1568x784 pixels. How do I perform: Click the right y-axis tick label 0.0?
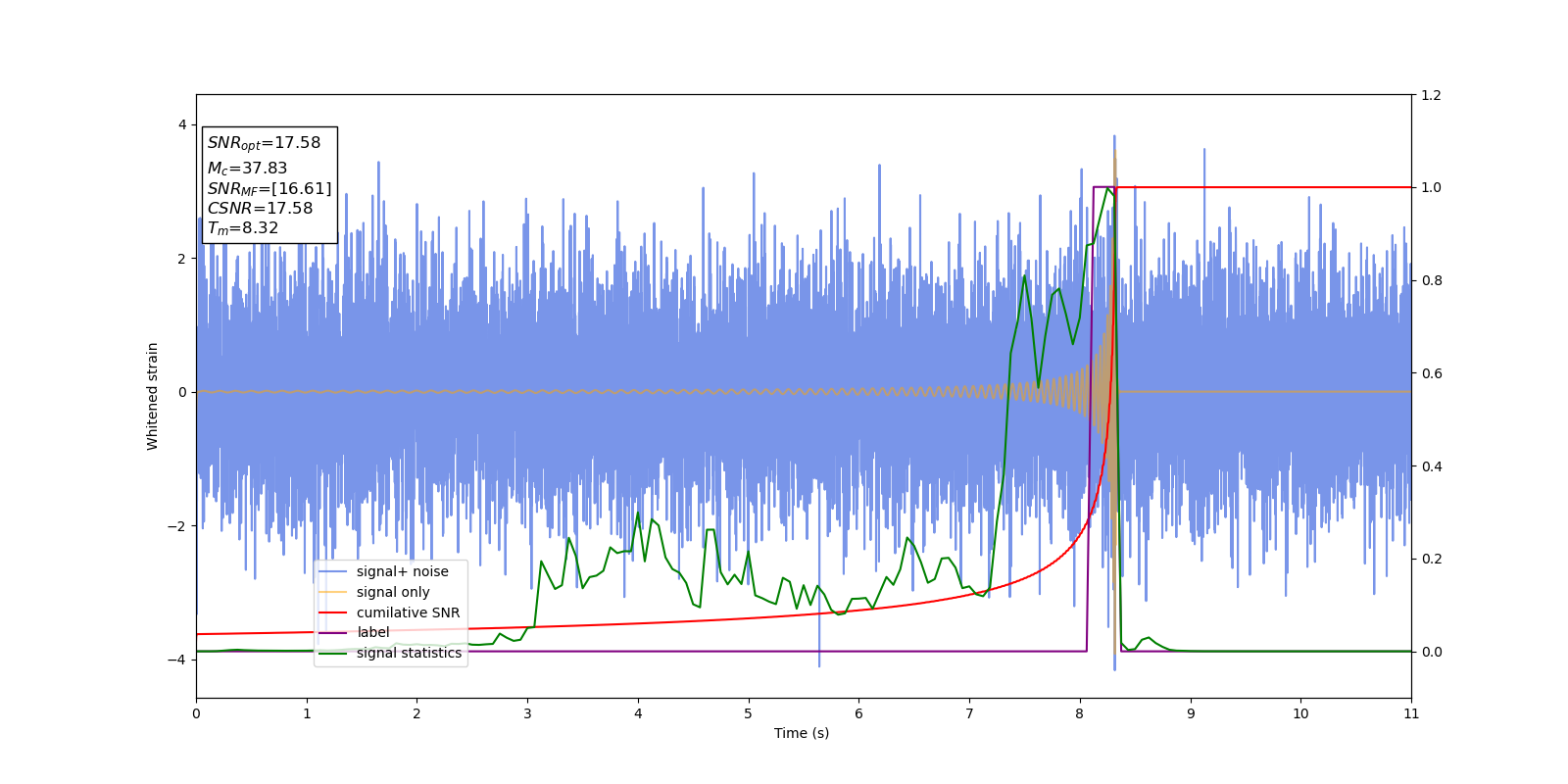click(1431, 652)
